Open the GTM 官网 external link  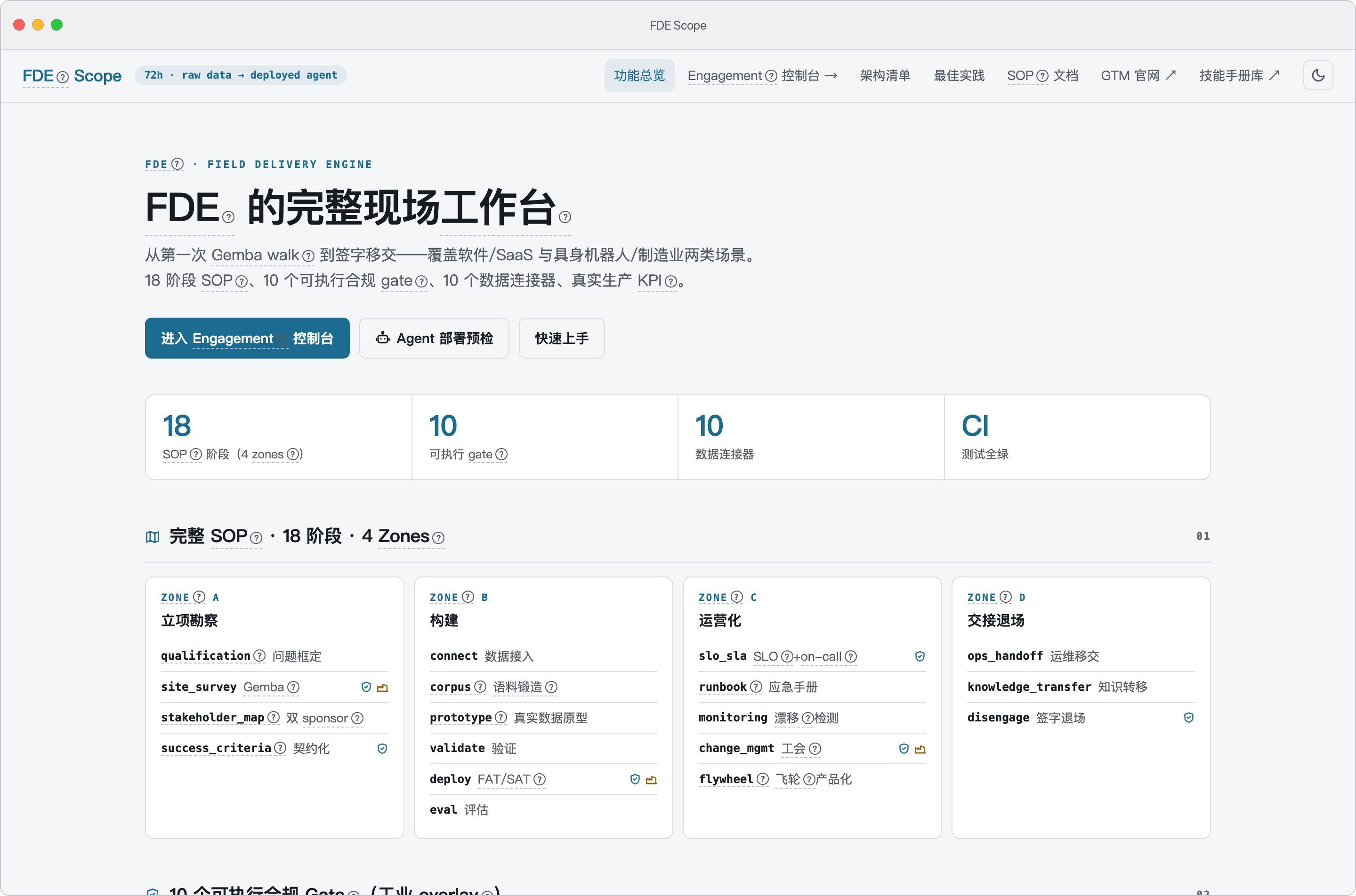[x=1138, y=75]
